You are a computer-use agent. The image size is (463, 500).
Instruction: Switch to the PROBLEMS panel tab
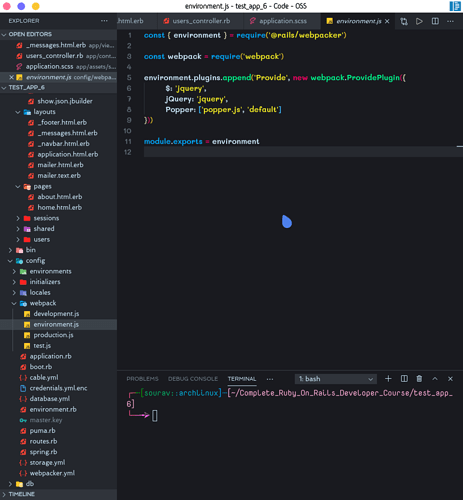tap(142, 379)
